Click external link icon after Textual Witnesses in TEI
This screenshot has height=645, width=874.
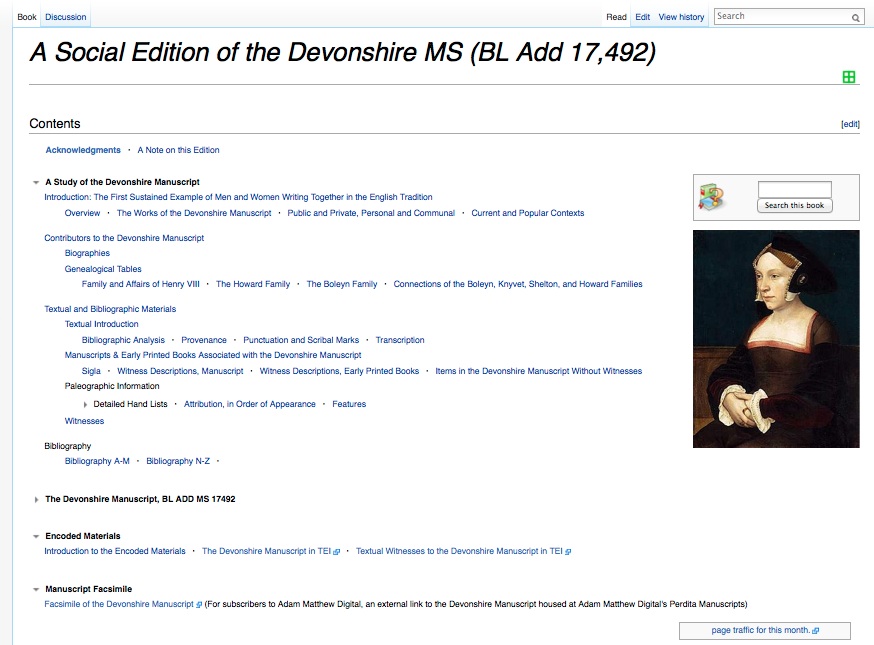pyautogui.click(x=568, y=552)
